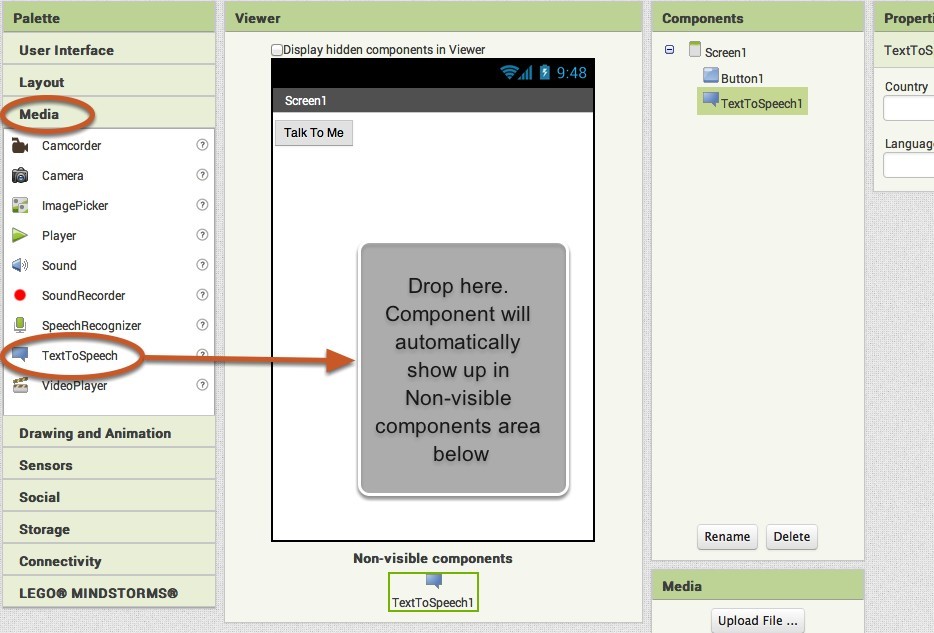
Task: Click the Screen1 icon in Components tree
Action: tap(695, 49)
